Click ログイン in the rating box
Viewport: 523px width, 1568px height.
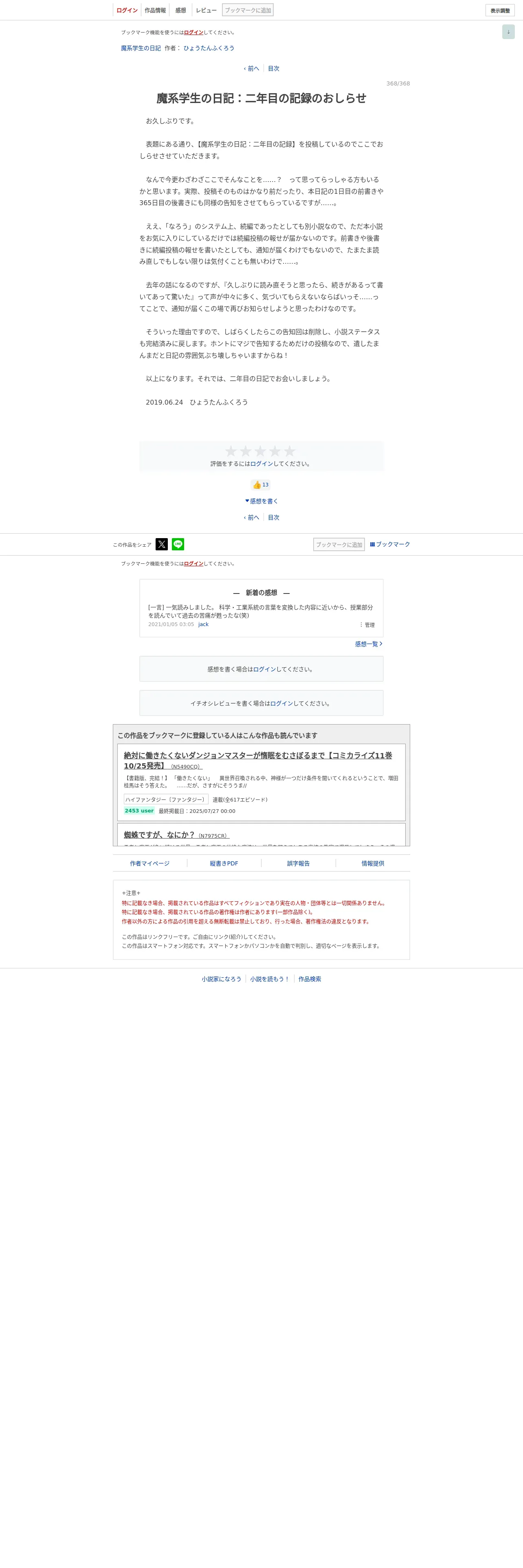[x=262, y=464]
